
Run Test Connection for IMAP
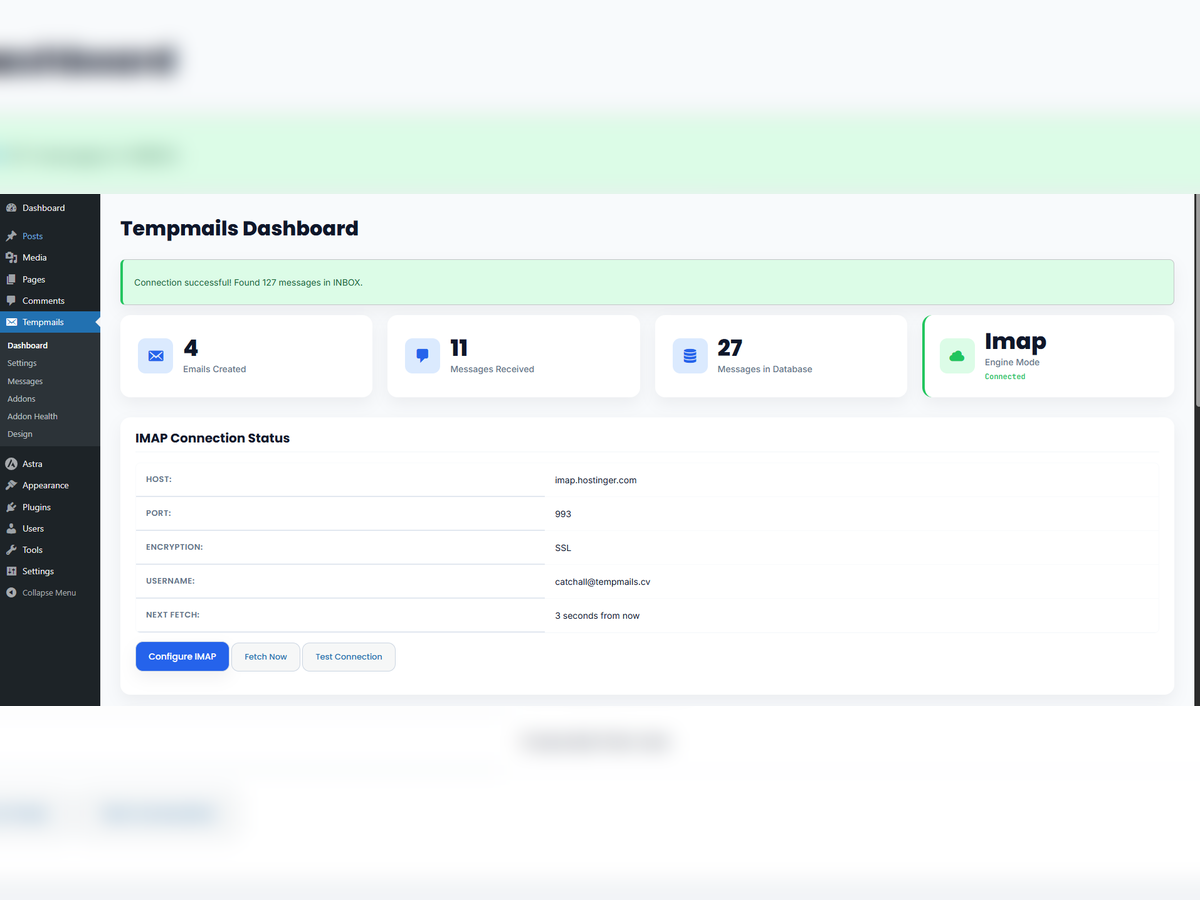point(348,656)
